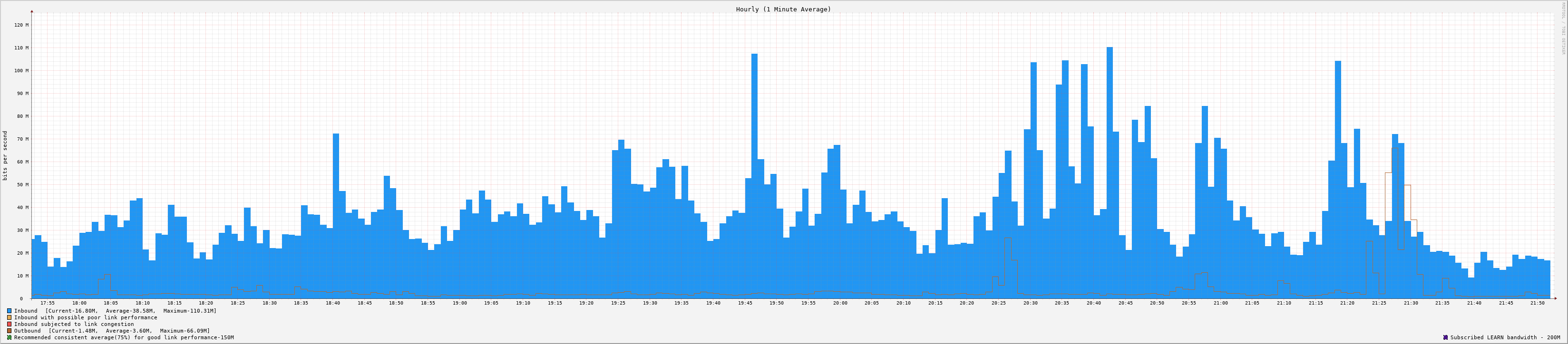Click the 120 M y-axis label

pyautogui.click(x=21, y=25)
